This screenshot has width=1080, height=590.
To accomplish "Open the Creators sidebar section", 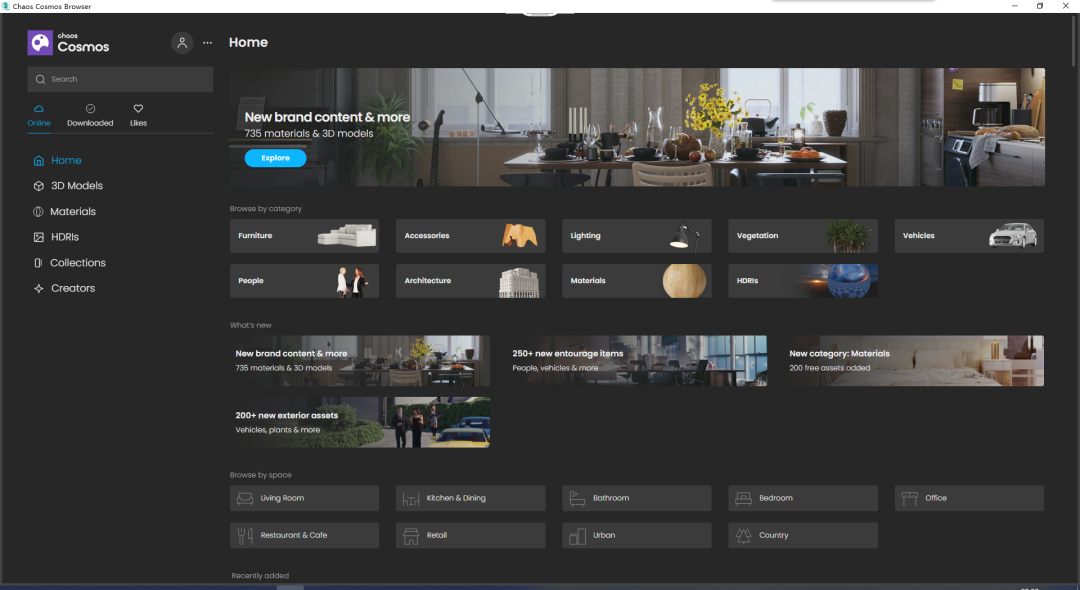I will click(x=72, y=288).
